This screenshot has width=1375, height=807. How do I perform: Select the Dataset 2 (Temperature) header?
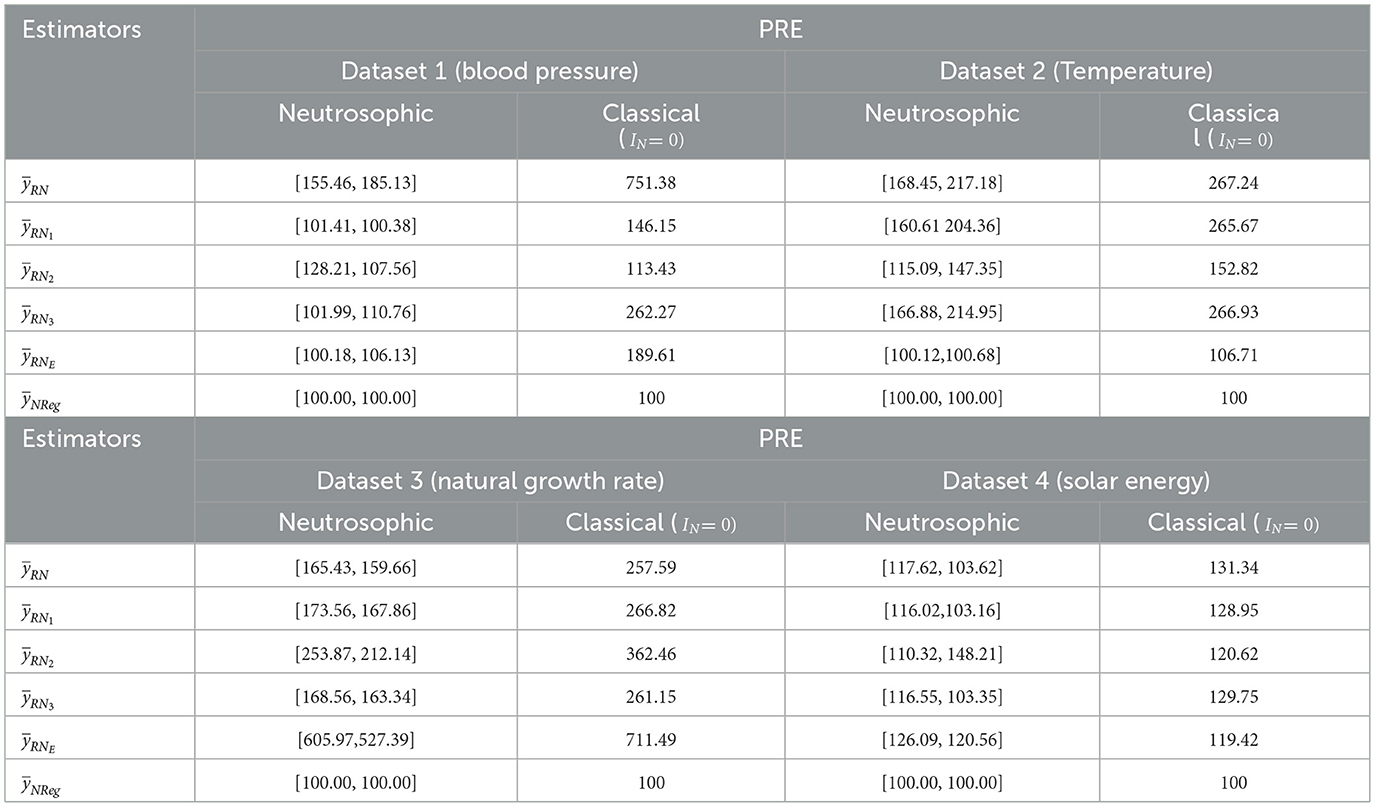click(x=1076, y=71)
